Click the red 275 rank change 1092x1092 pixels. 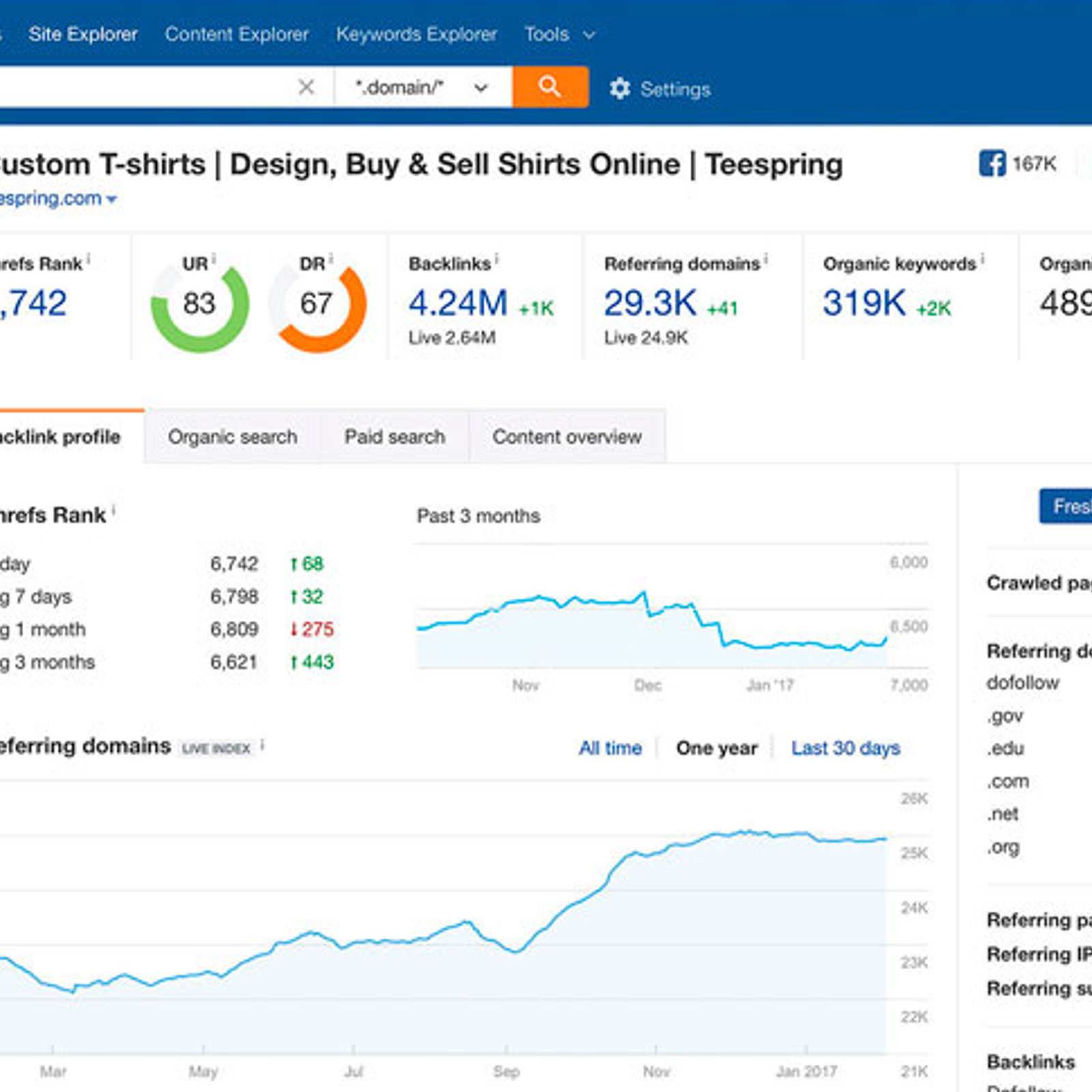pos(312,629)
